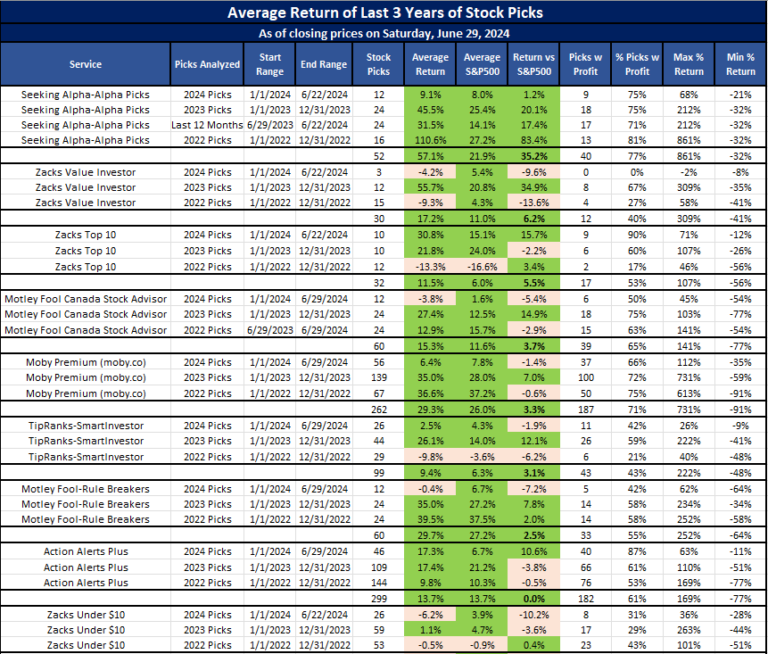Click the Service column header
768x654 pixels.
(85, 64)
